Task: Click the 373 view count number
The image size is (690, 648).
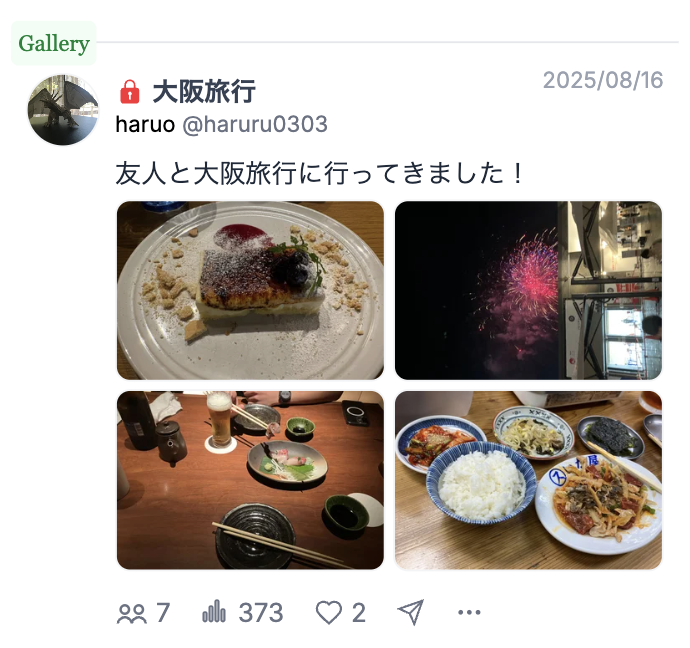Action: [261, 612]
